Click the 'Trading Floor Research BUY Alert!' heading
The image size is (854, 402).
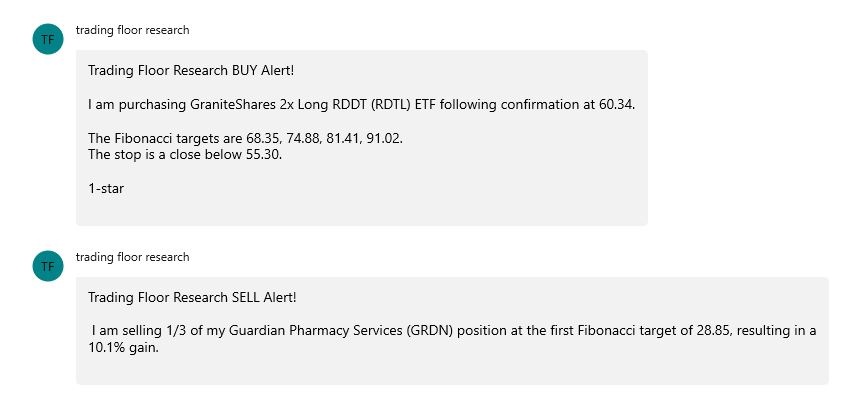click(x=191, y=70)
